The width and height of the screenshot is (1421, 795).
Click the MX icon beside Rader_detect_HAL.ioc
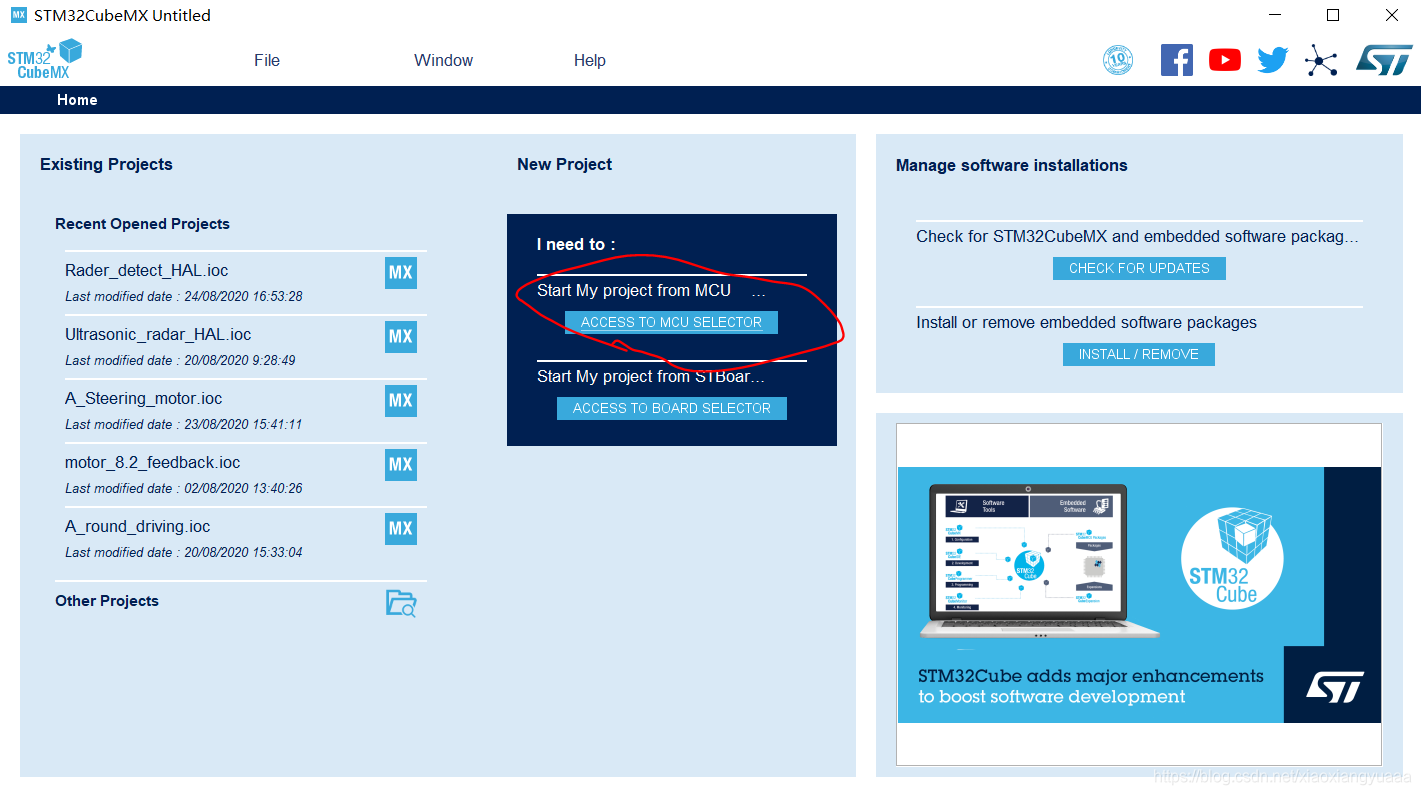tap(401, 273)
